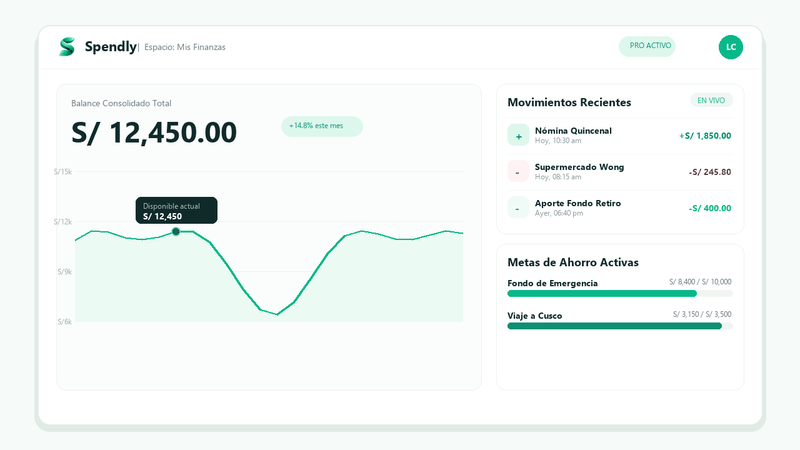Click S/ 3,150 / S/ 3,500 value
Screen dimensions: 800x450
(x=702, y=314)
